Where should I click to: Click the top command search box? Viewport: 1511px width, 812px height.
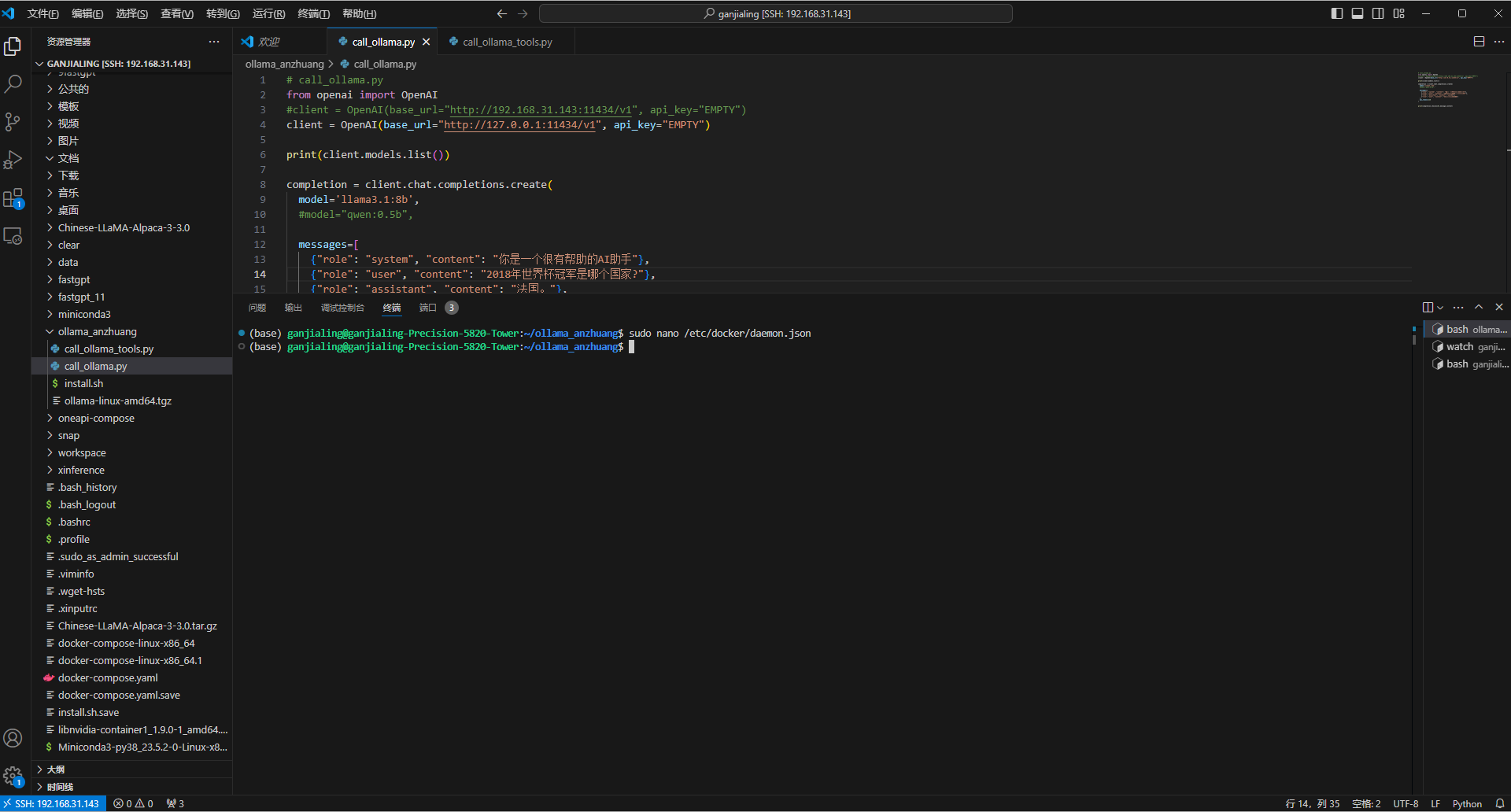[x=775, y=13]
